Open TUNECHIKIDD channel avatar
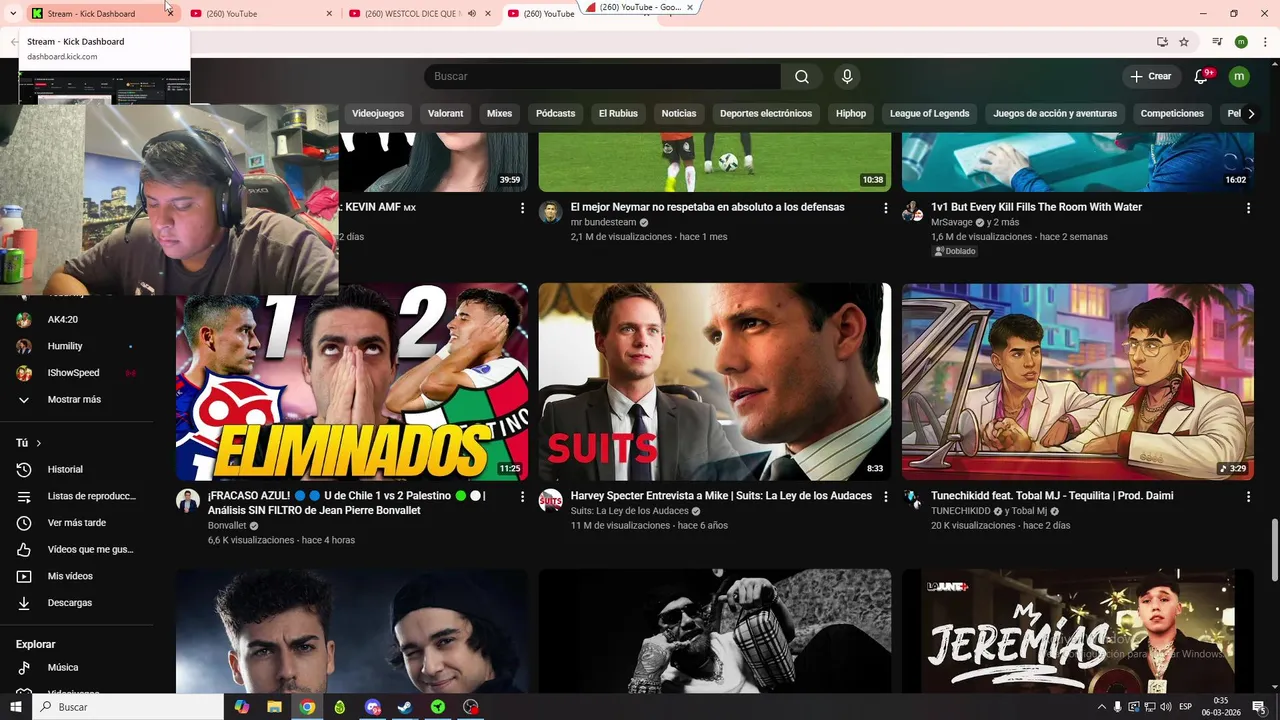 (913, 499)
